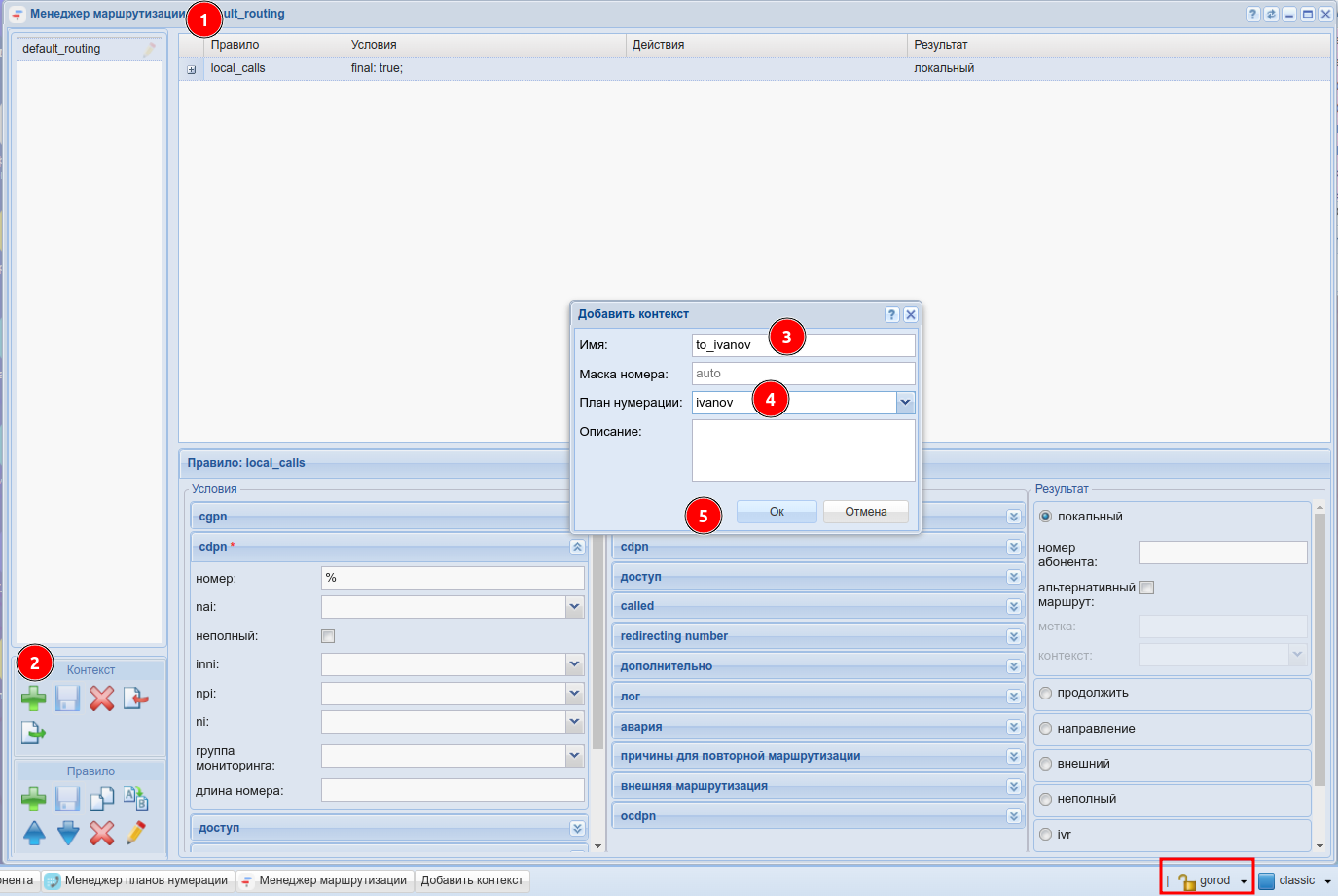Select the неполный result radio button
This screenshot has width=1338, height=896.
pos(1046,799)
